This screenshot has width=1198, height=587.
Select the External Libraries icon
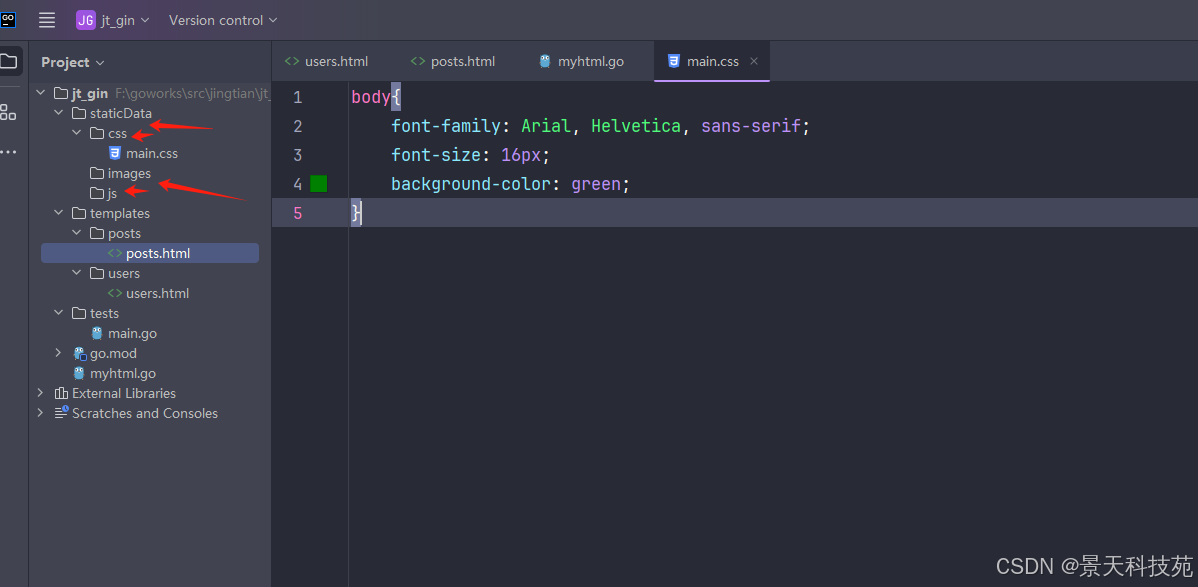coord(61,393)
